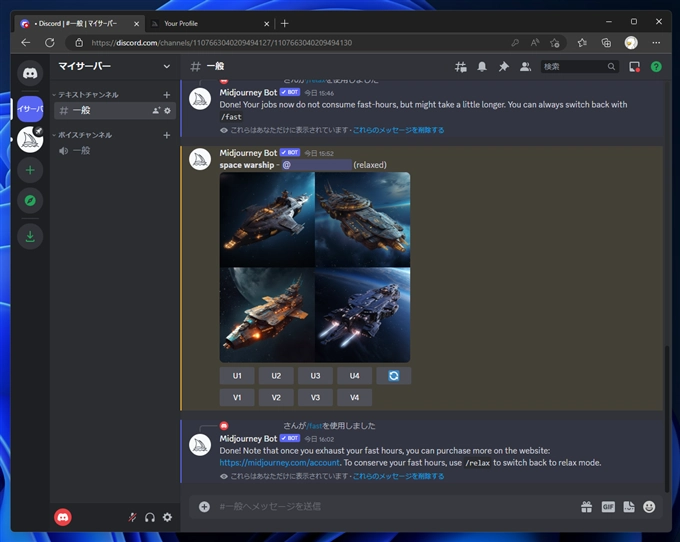Open user settings gear icon
The image size is (680, 542).
click(167, 517)
